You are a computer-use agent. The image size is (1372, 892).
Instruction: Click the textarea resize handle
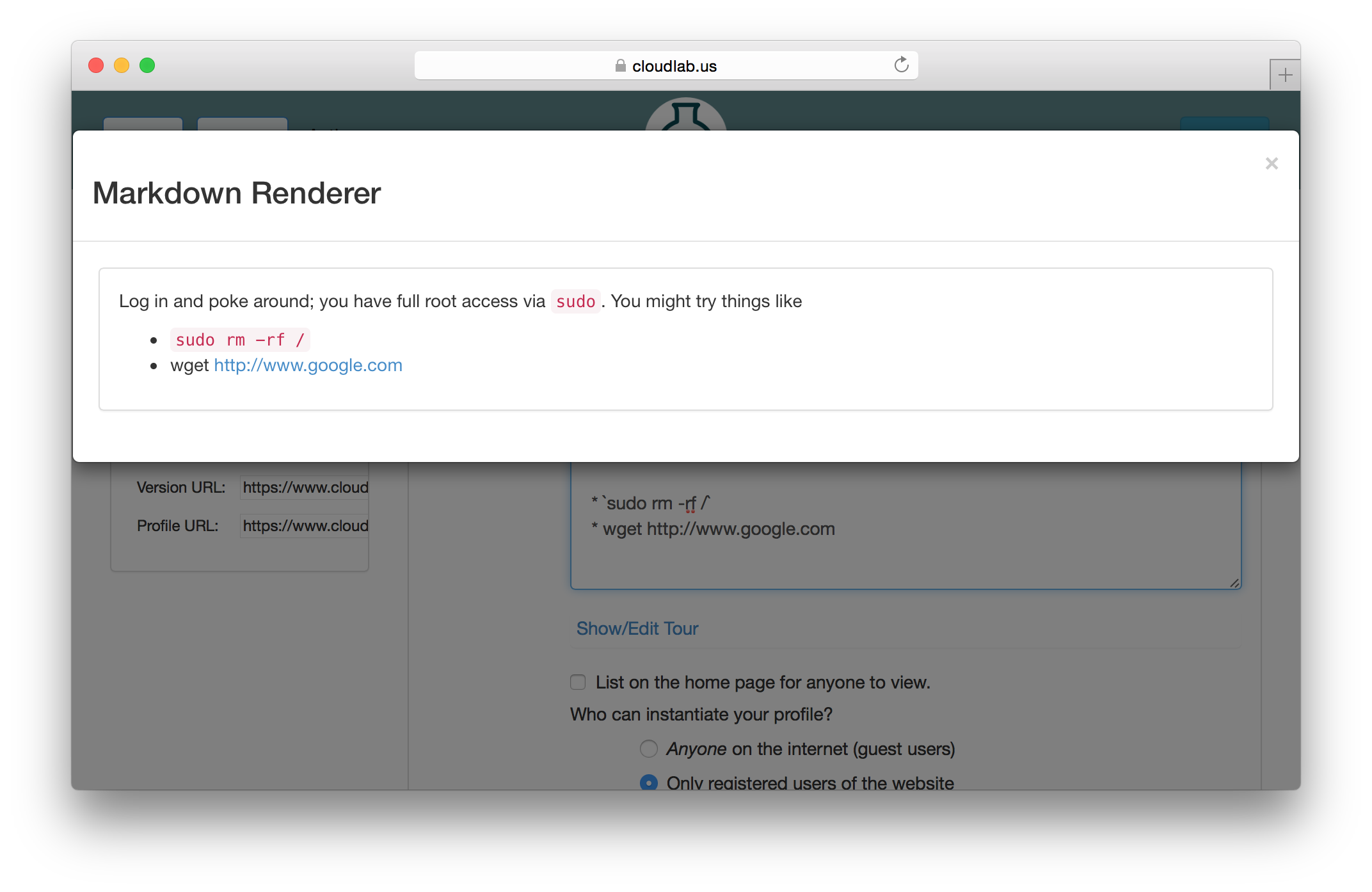(1234, 582)
